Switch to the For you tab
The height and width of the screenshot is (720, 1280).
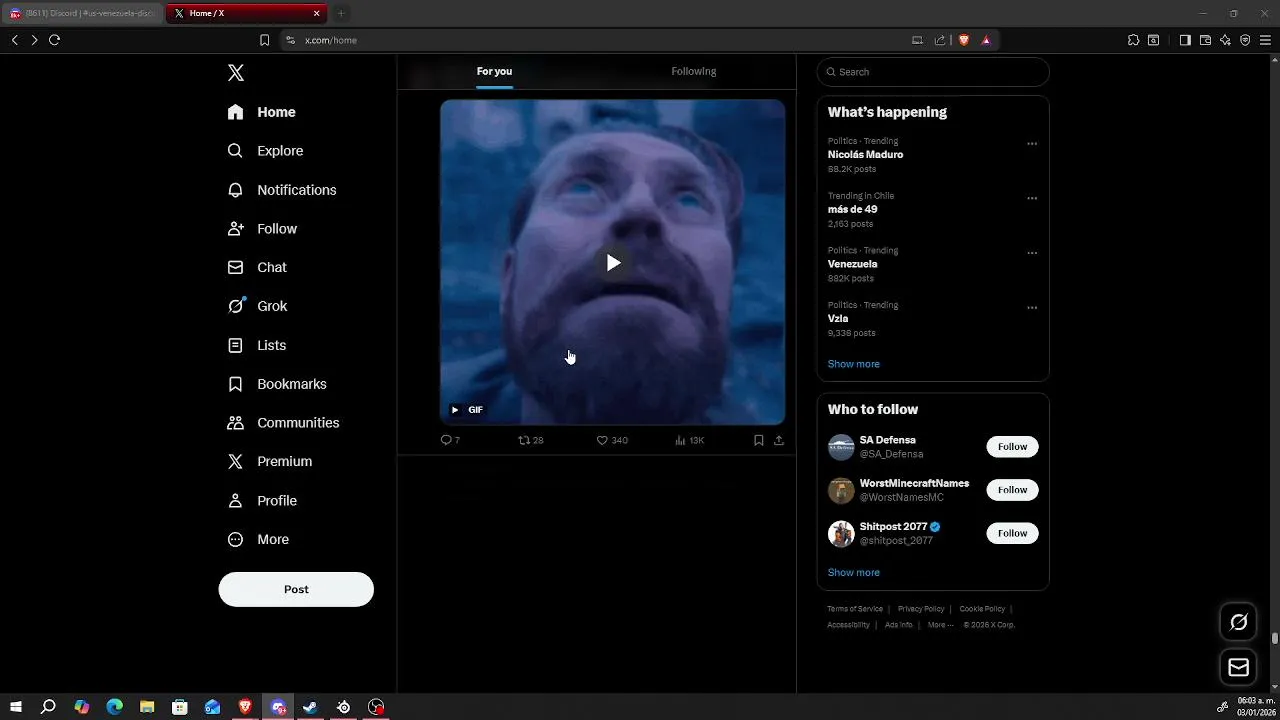(494, 71)
